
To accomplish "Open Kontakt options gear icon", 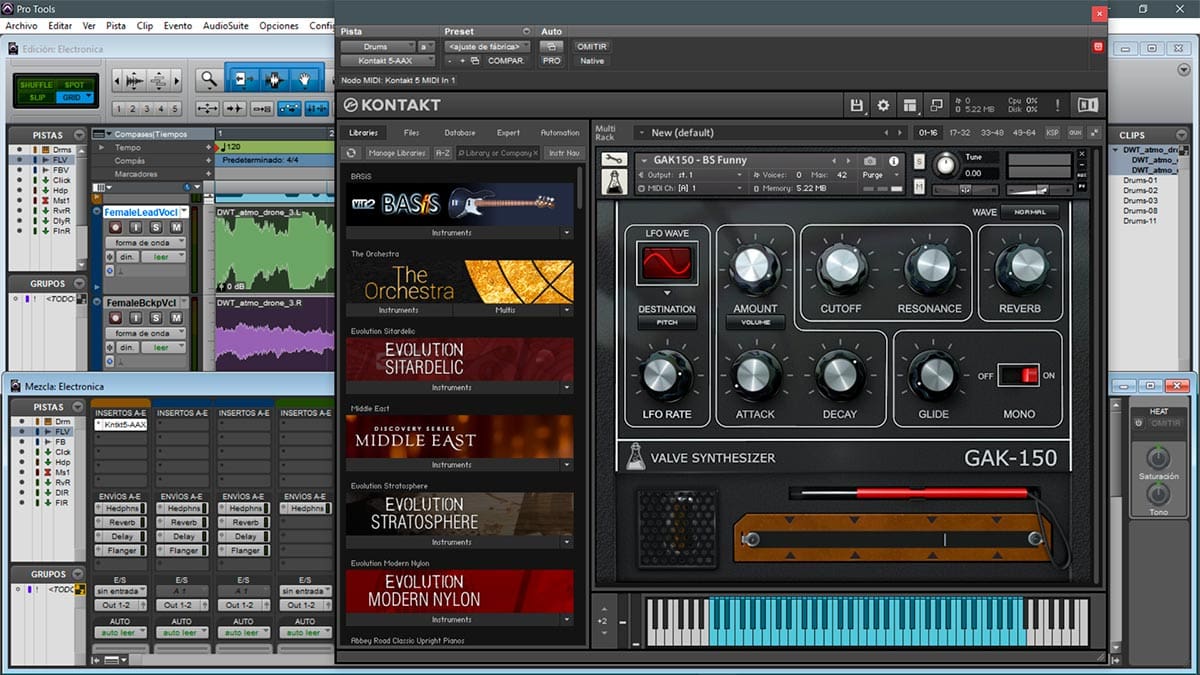I will (x=883, y=105).
